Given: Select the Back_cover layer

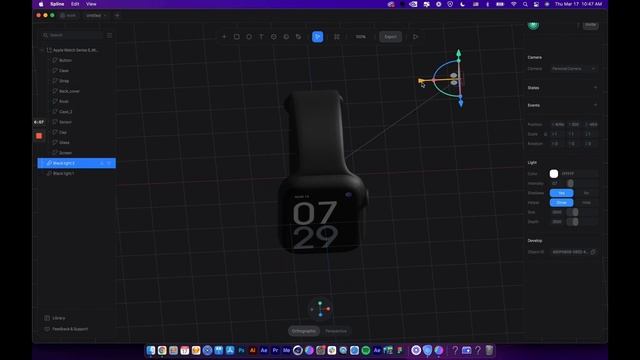Looking at the screenshot, I should click(69, 91).
